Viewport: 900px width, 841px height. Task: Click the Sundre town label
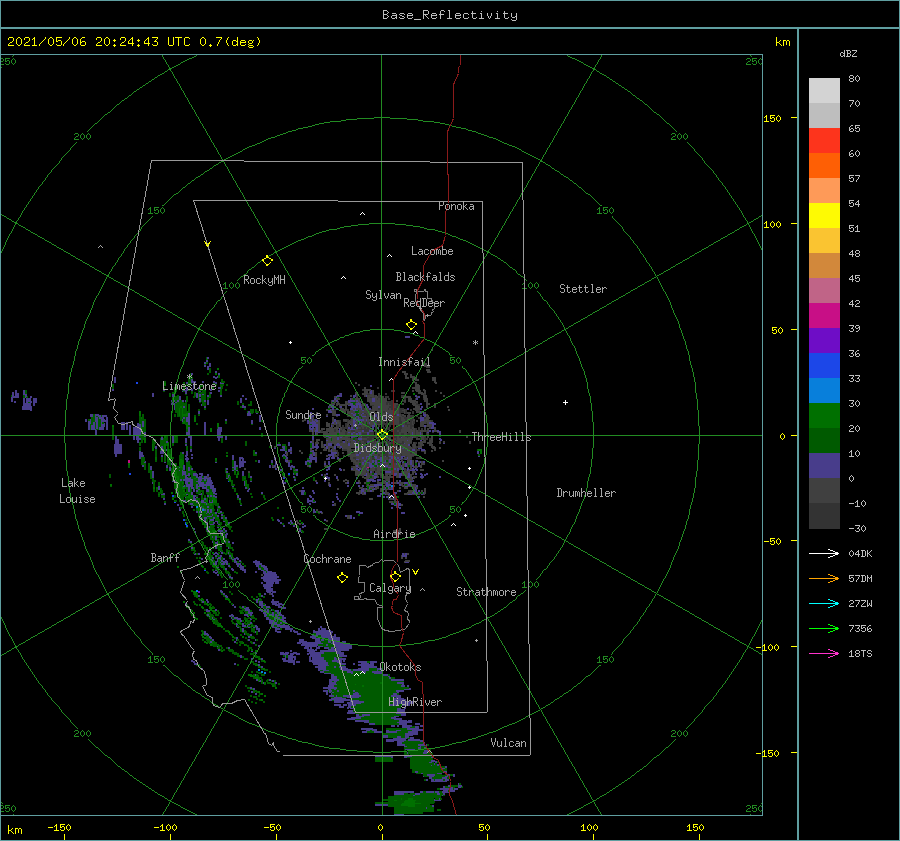303,414
